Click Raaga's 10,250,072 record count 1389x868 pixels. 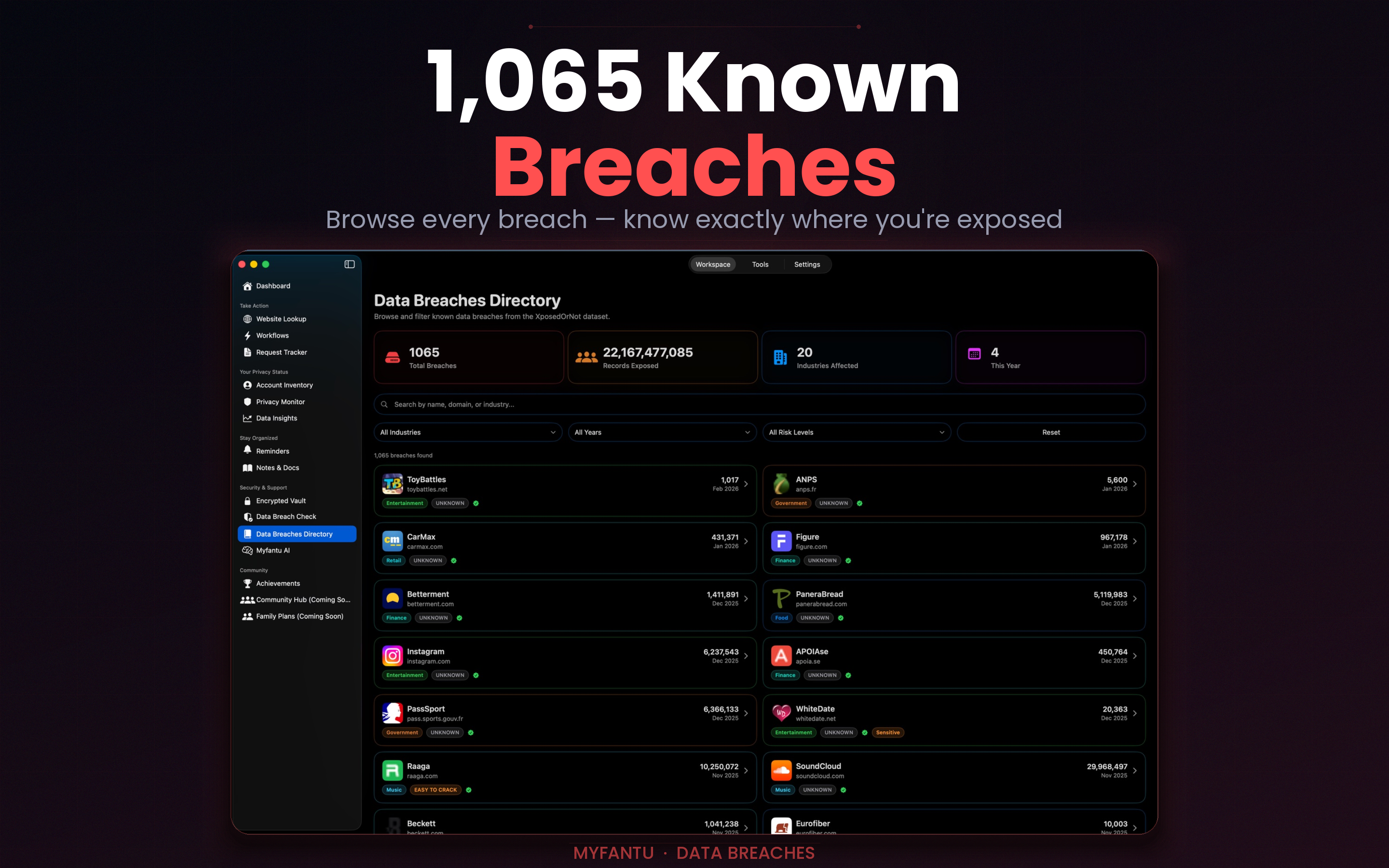719,766
